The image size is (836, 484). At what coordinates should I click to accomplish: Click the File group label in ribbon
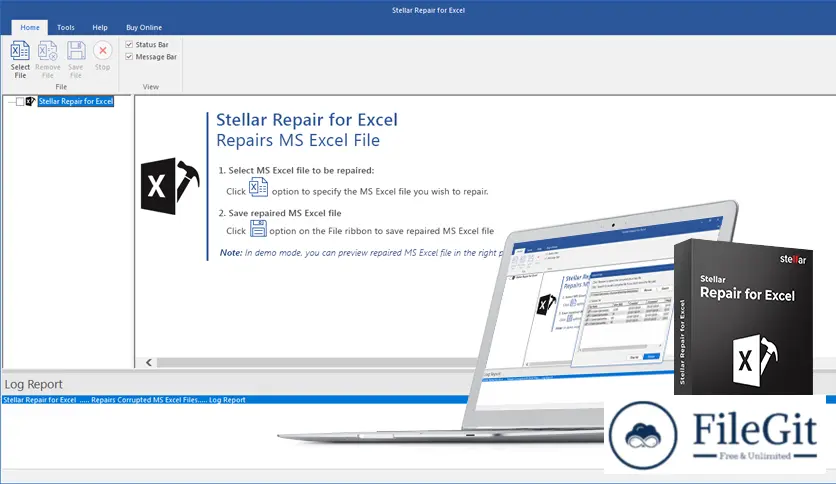pyautogui.click(x=61, y=86)
